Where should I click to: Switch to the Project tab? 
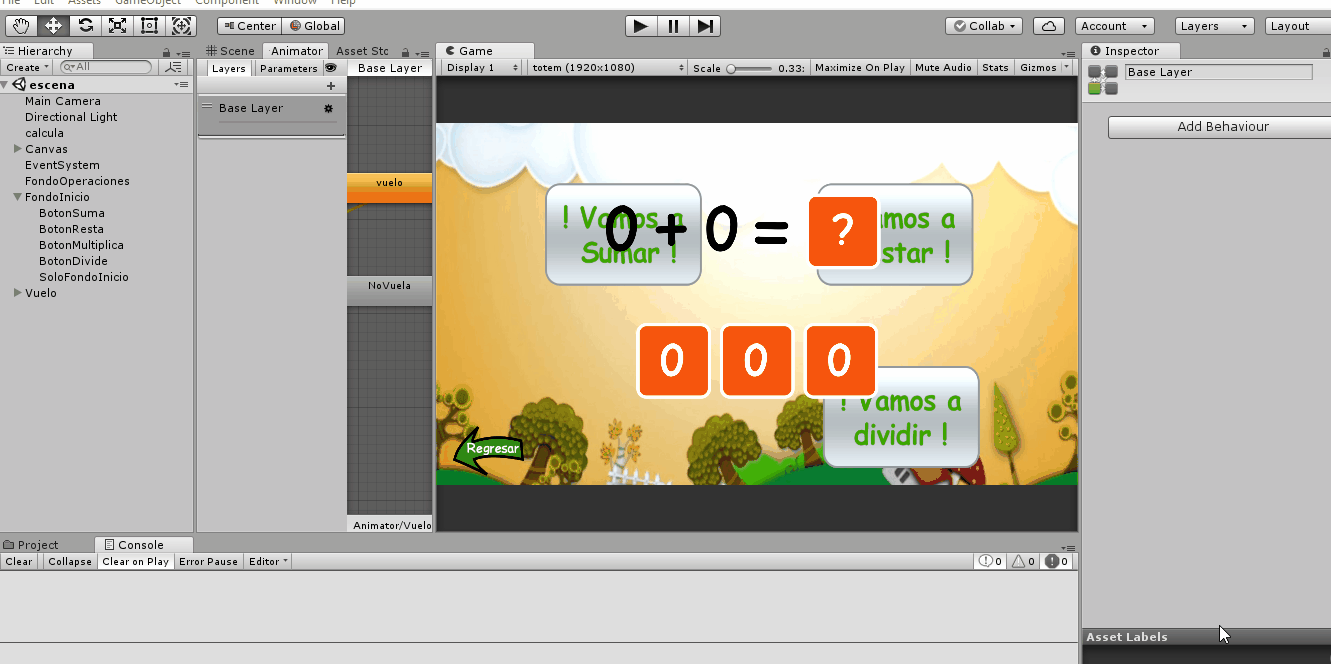click(38, 545)
